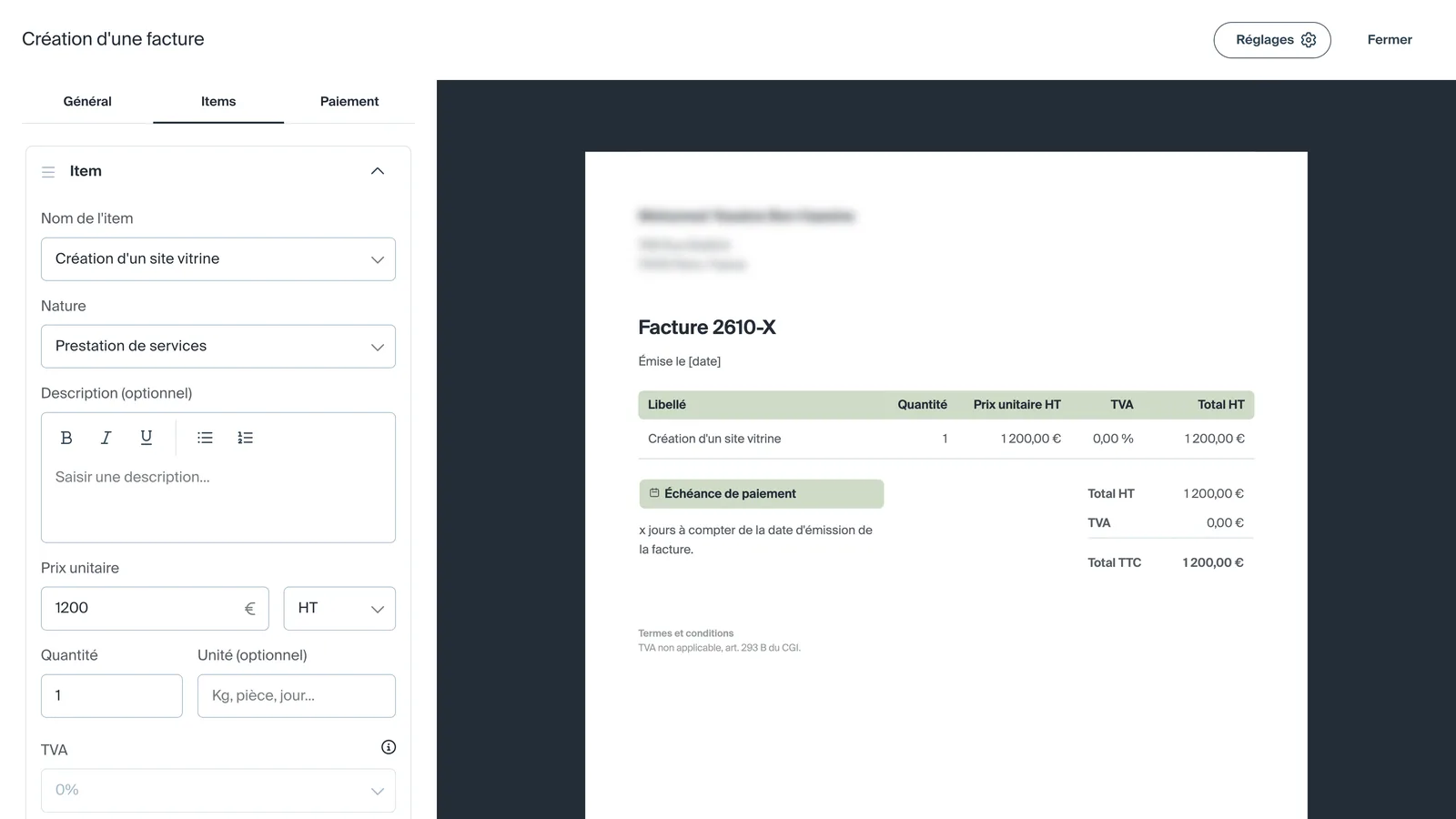Insert a bulleted list in description
Viewport: 1456px width, 819px height.
click(205, 438)
